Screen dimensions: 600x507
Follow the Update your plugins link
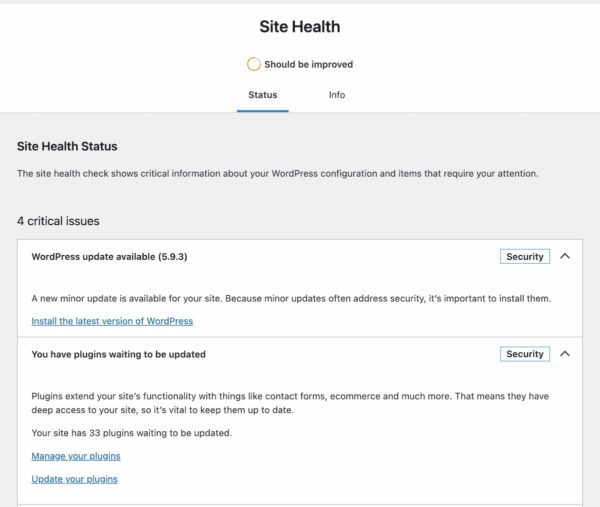coord(75,479)
